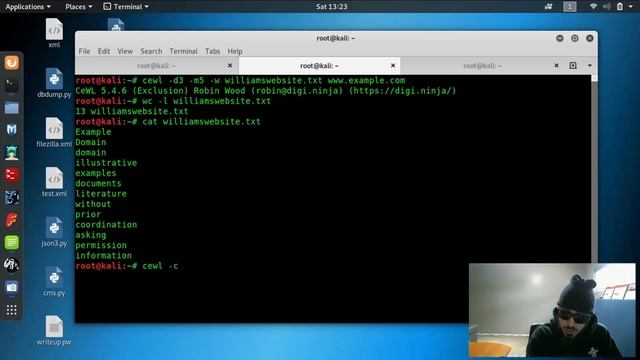The image size is (640, 360).
Task: Expand the terminal tab list dropdown arrow
Action: (589, 65)
